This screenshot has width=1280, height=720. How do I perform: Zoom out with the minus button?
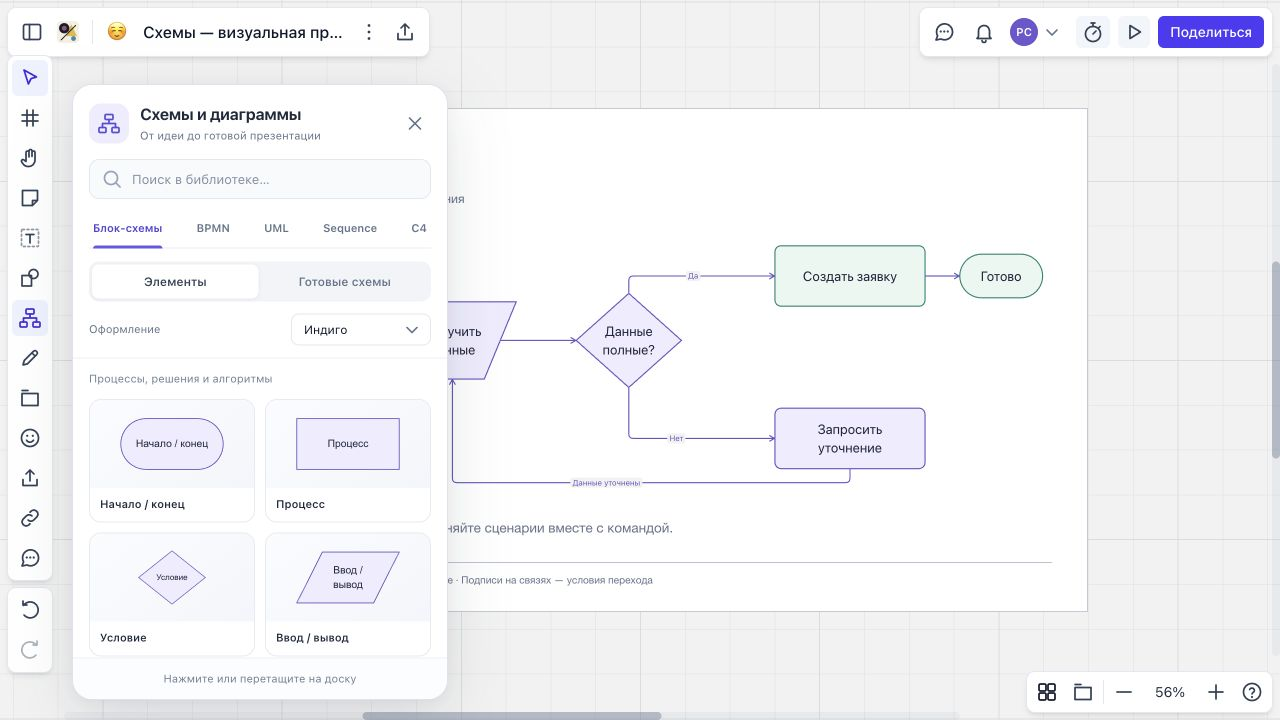[x=1124, y=692]
